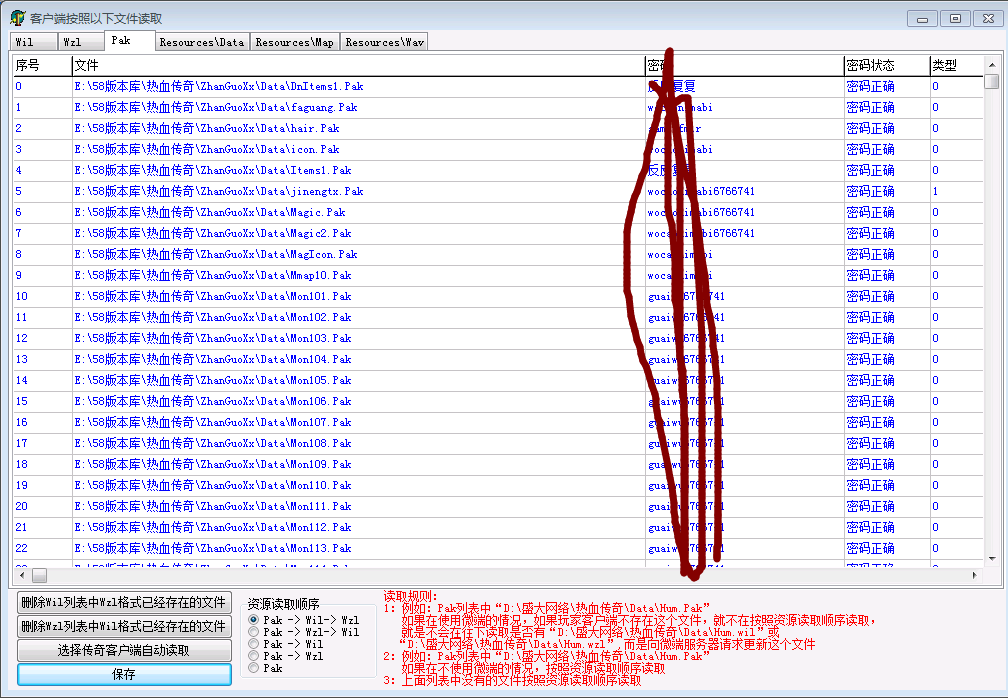Click the horizontal scrollbar left arrow

[22, 575]
